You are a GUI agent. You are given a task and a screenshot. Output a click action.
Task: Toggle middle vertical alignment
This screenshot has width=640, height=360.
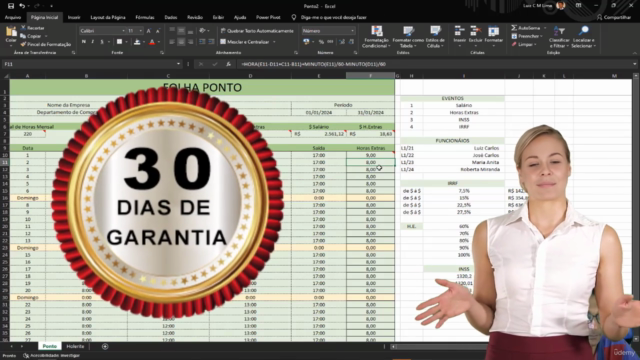(x=181, y=31)
